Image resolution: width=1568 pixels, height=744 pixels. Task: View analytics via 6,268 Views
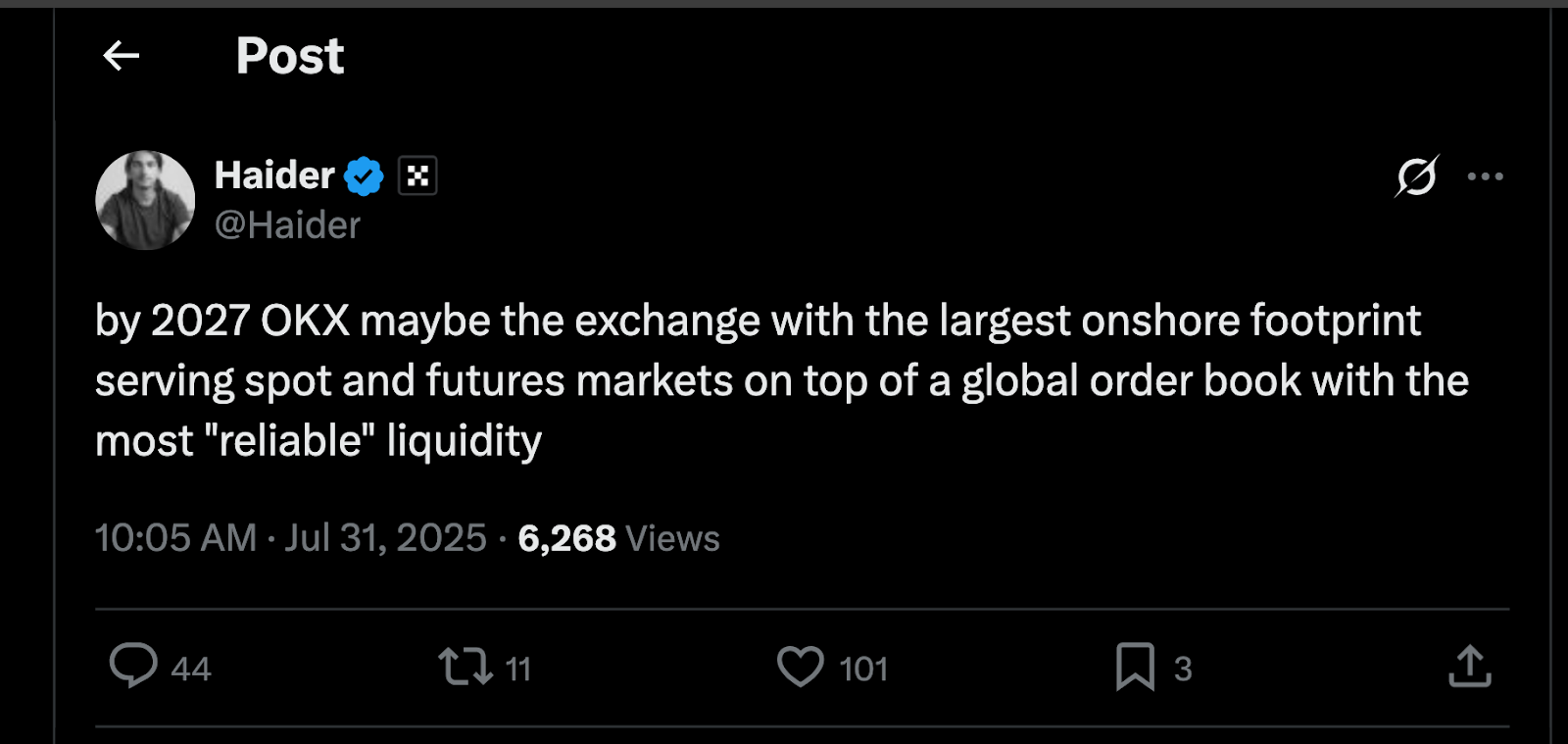[x=618, y=538]
